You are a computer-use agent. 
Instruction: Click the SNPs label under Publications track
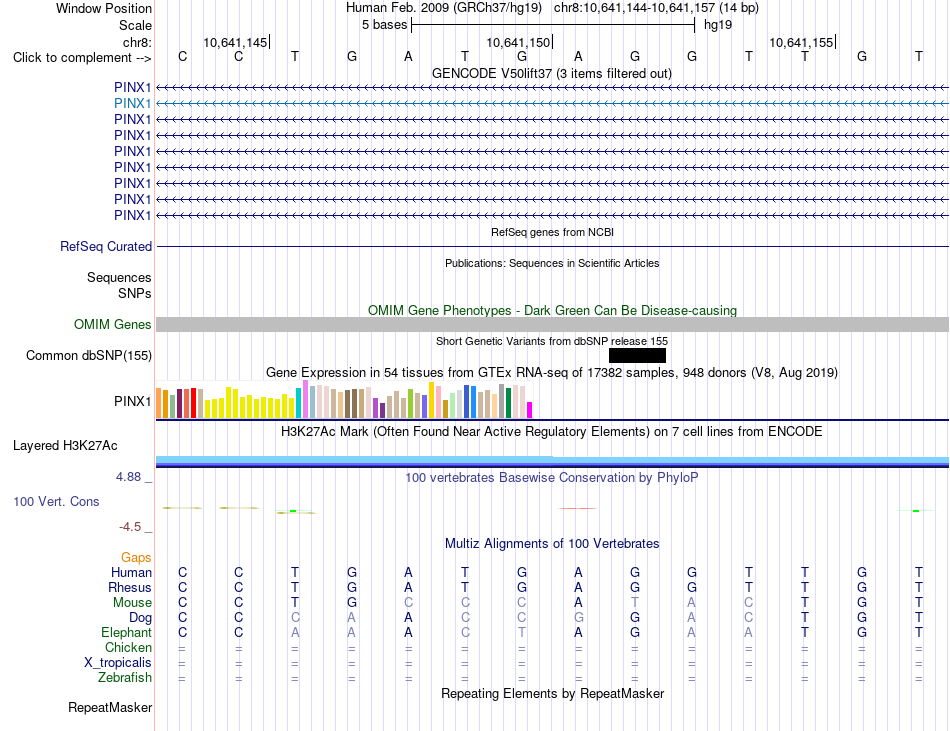tap(135, 293)
